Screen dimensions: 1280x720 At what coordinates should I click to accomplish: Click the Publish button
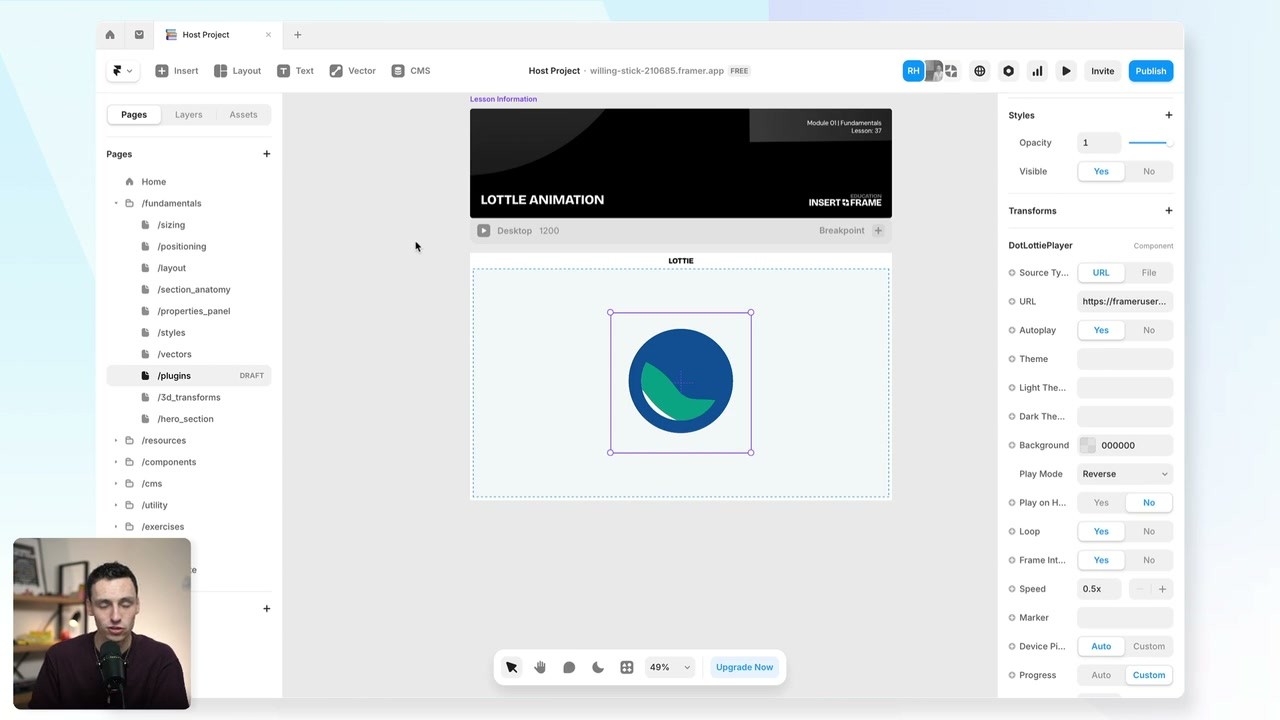coord(1150,71)
